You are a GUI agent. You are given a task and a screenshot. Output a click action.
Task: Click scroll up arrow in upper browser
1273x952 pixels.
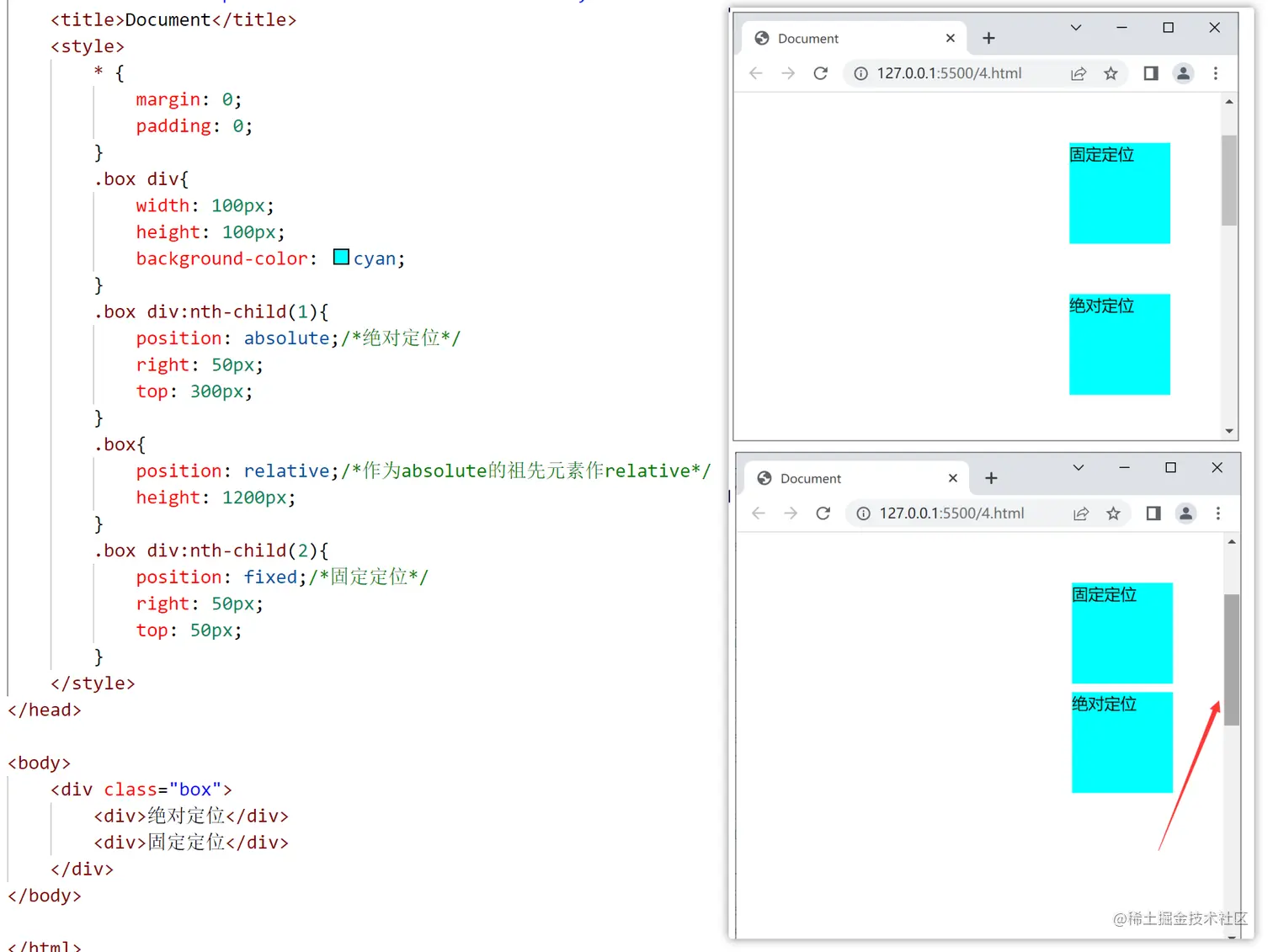tap(1229, 102)
